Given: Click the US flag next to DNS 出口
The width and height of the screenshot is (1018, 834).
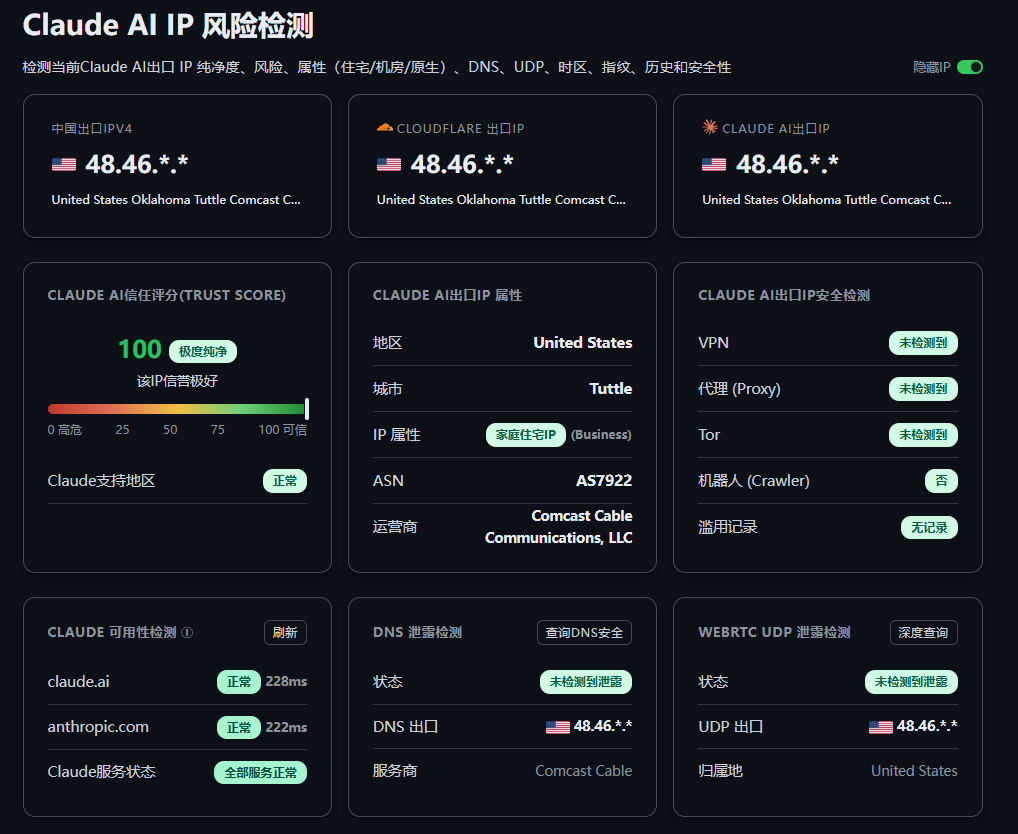Looking at the screenshot, I should click(x=558, y=727).
